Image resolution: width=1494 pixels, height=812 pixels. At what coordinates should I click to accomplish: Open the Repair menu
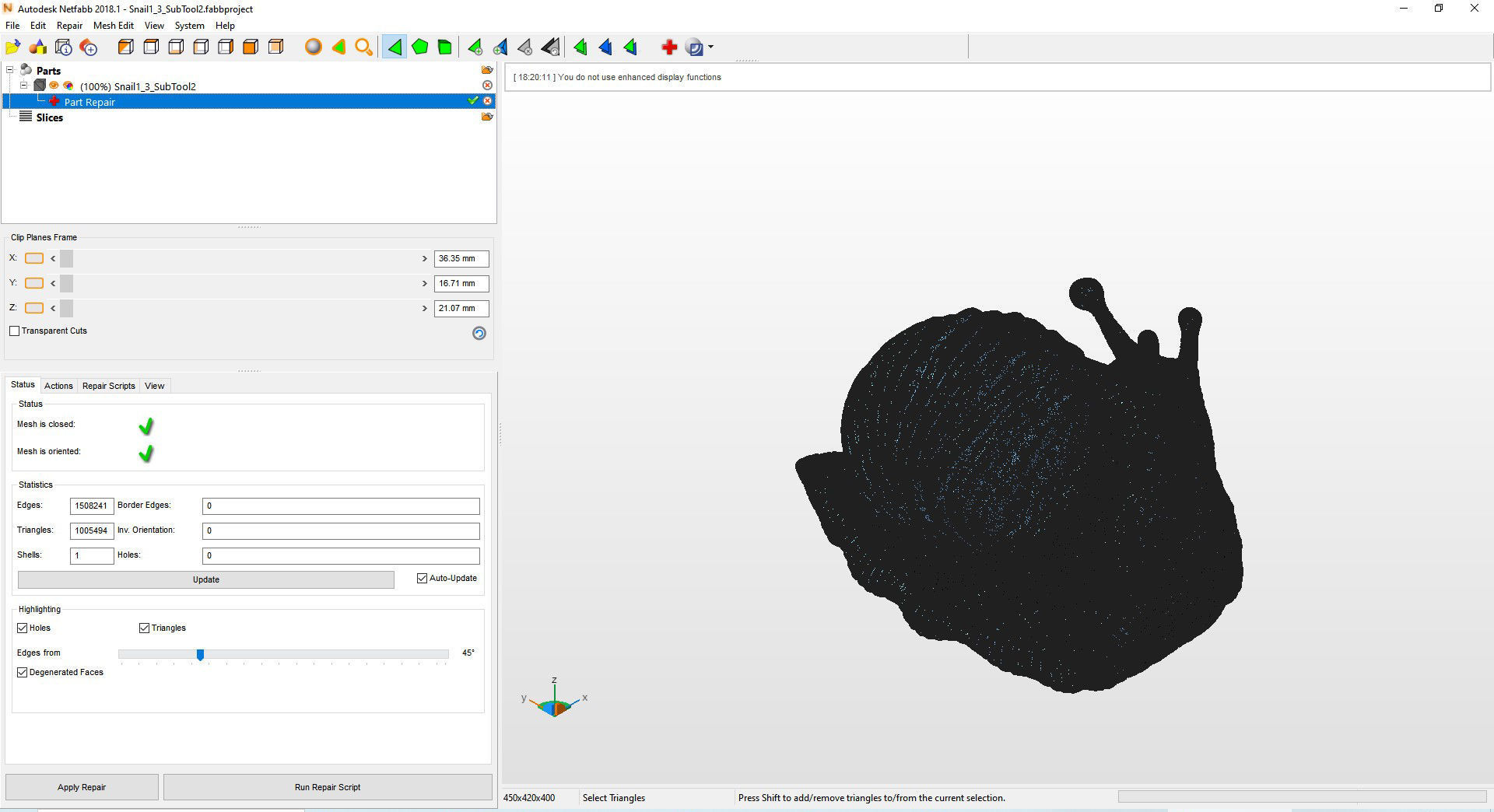click(x=69, y=26)
